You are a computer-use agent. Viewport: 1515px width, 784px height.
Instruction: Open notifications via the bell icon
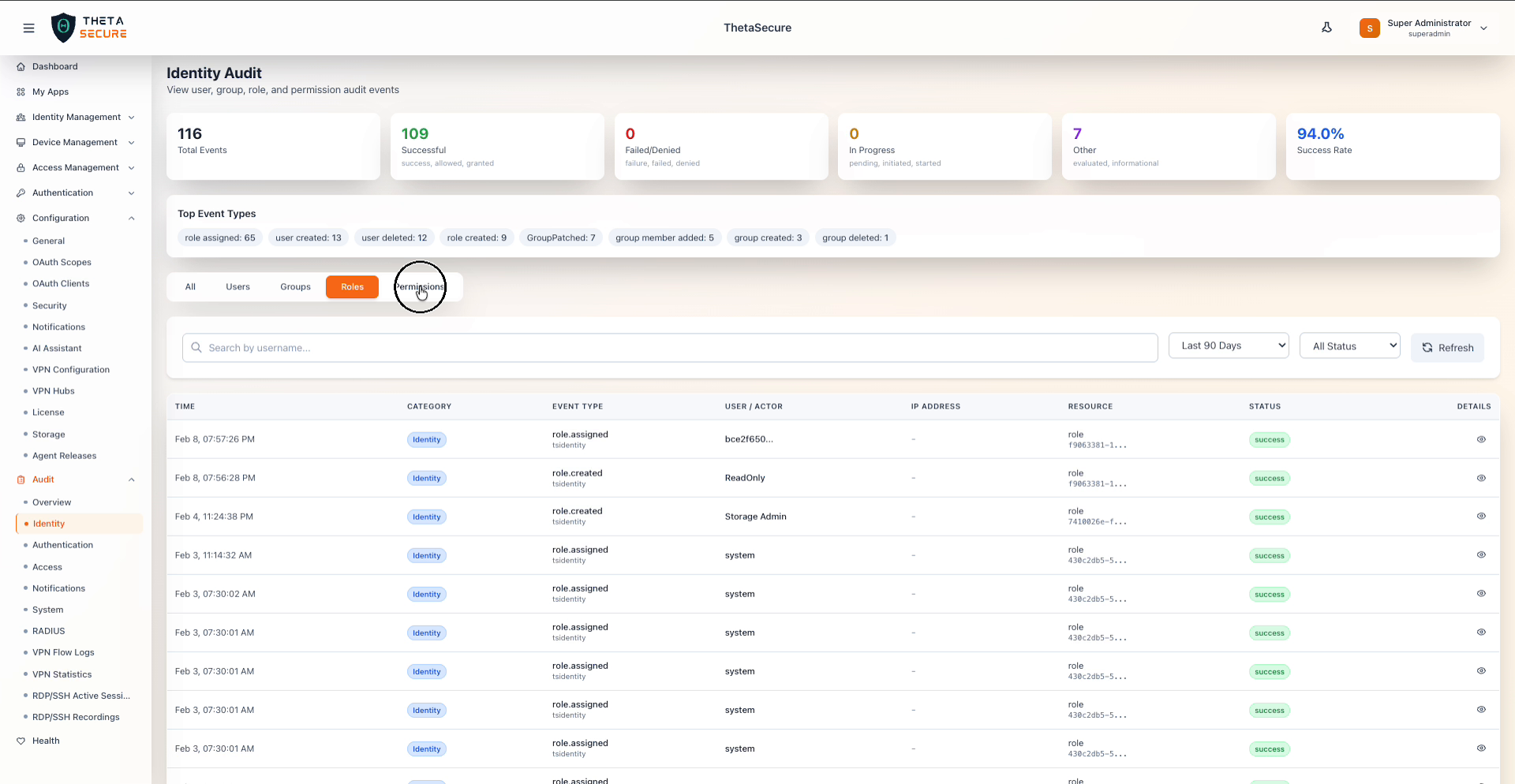(x=1326, y=27)
